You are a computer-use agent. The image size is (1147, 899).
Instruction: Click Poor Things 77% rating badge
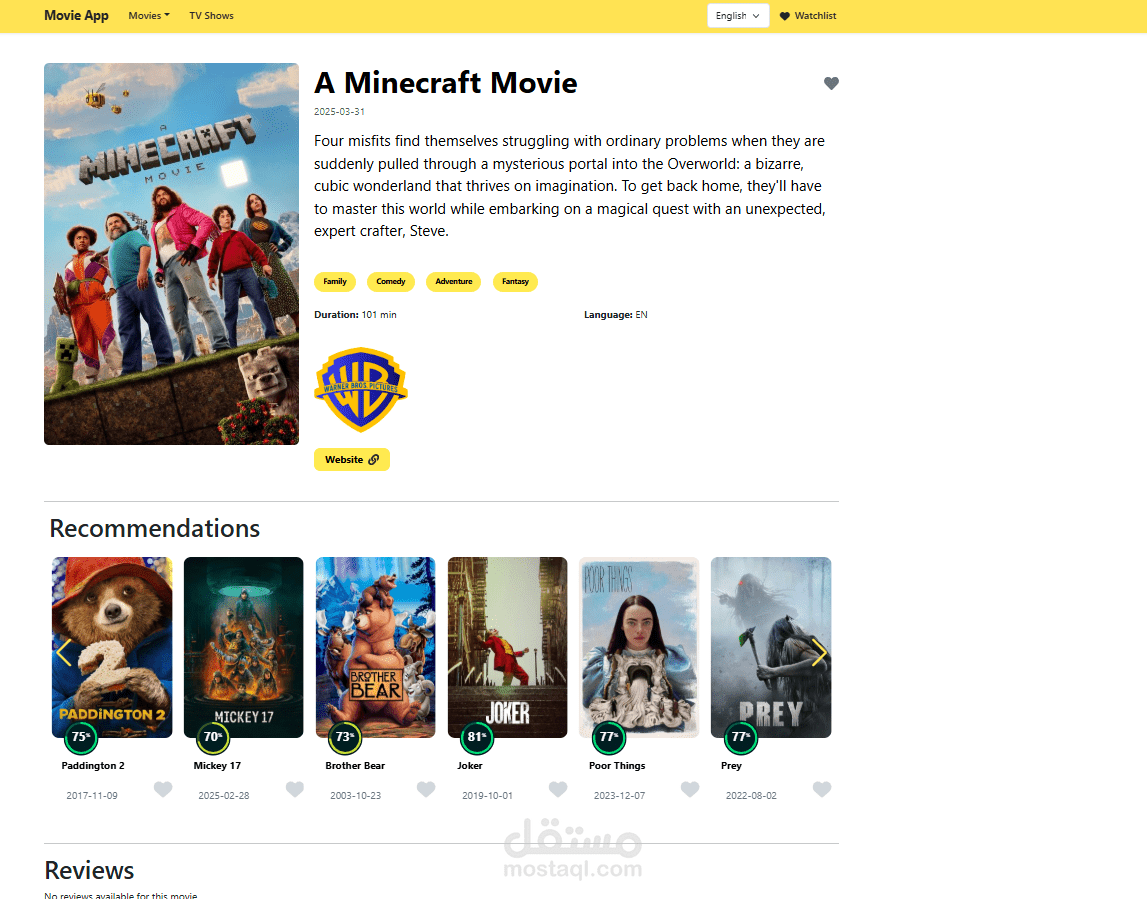(x=609, y=737)
